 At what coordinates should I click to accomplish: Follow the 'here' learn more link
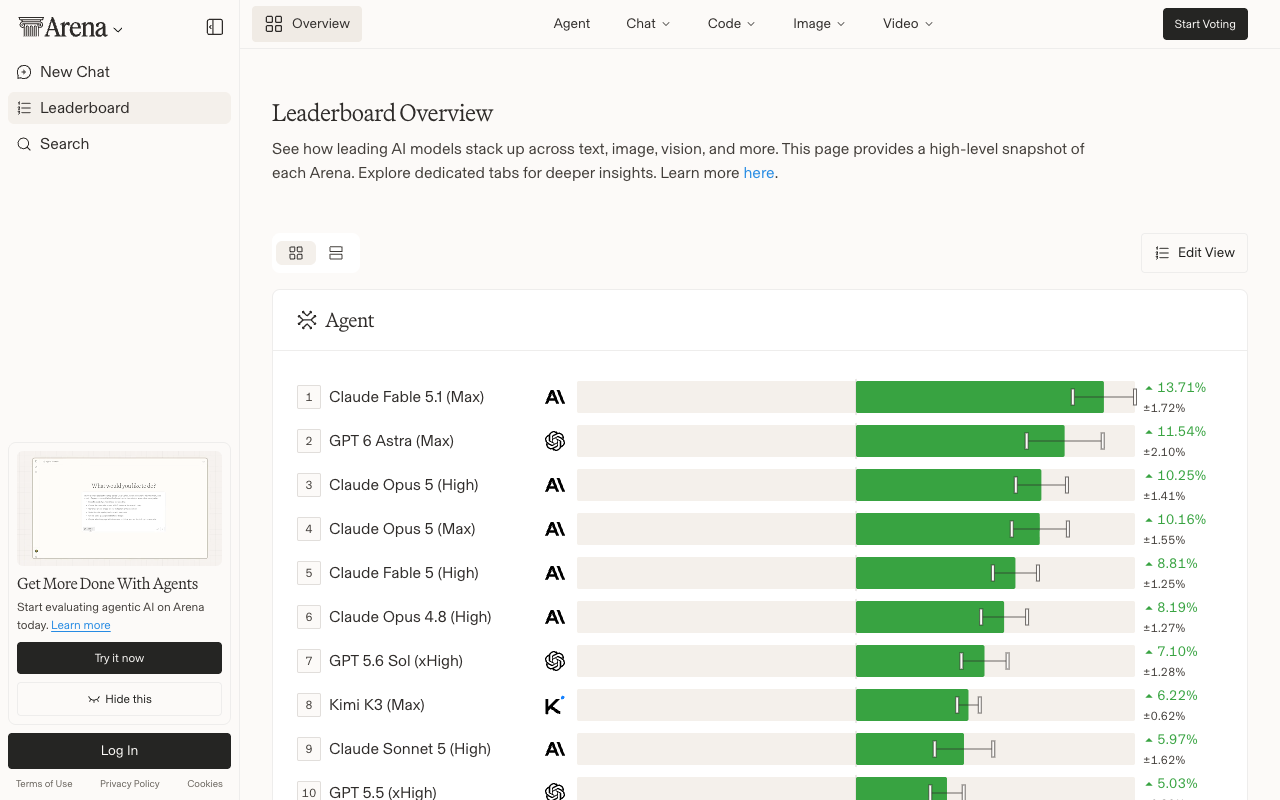pyautogui.click(x=759, y=173)
